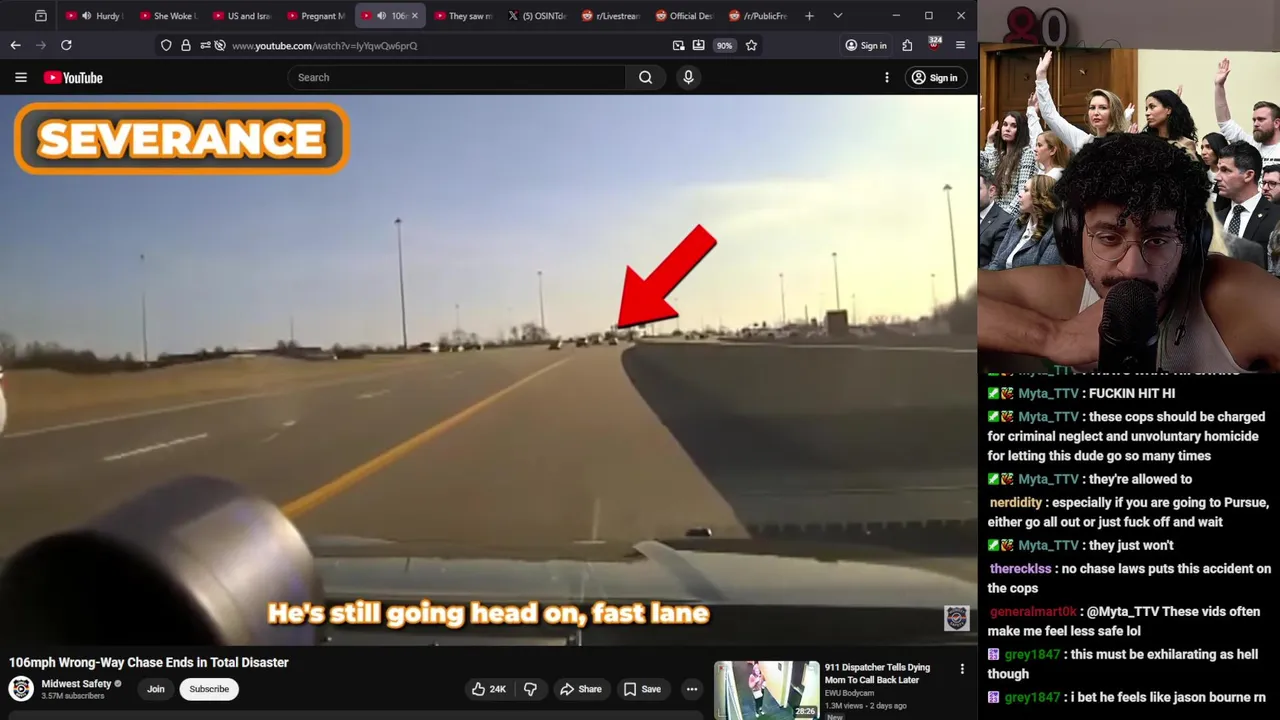Click the YouTube search magnifier button
Image resolution: width=1280 pixels, height=720 pixels.
(645, 77)
